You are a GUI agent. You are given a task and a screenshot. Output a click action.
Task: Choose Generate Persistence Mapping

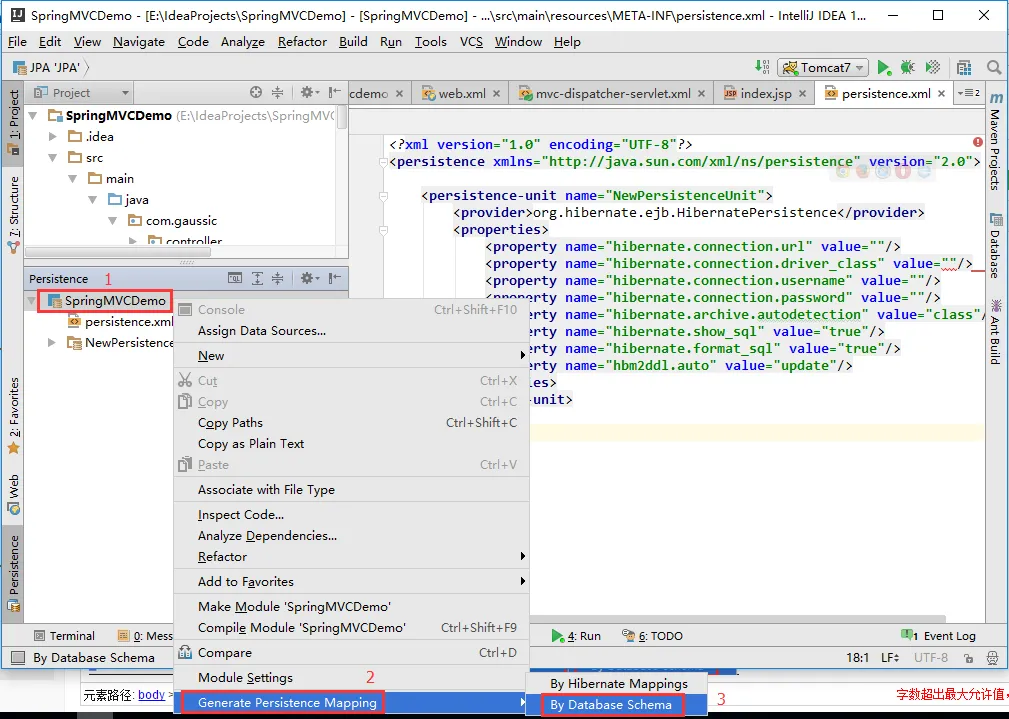click(x=351, y=703)
